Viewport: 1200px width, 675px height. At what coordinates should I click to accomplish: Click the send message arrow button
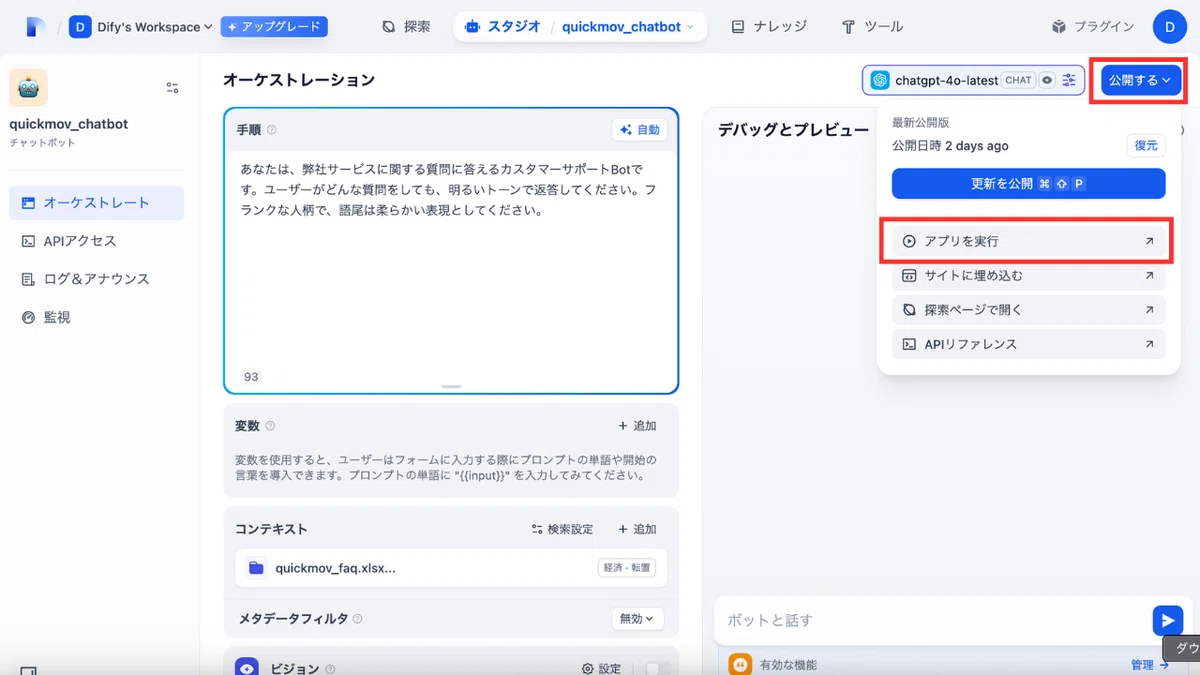click(x=1167, y=620)
